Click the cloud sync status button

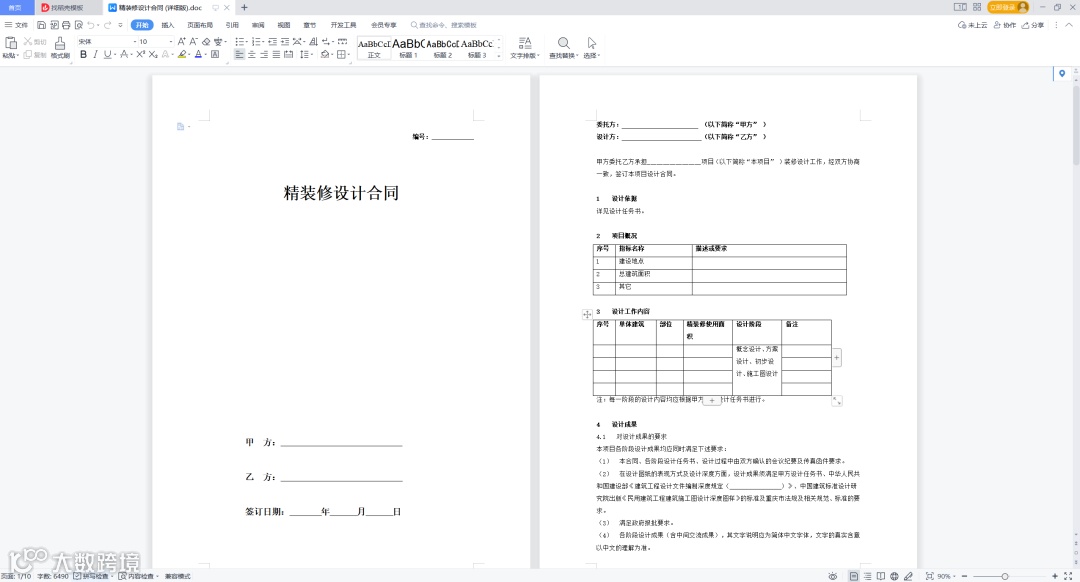point(973,25)
